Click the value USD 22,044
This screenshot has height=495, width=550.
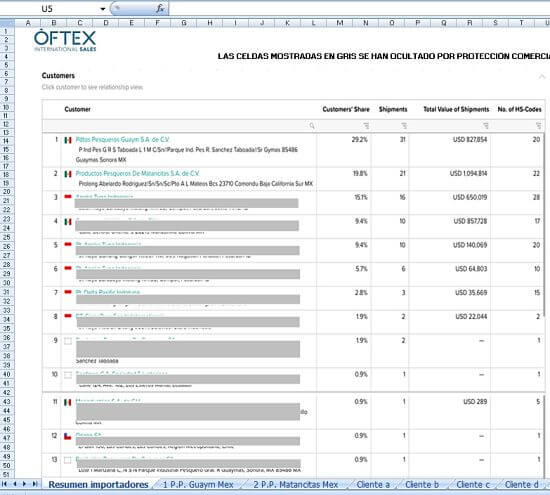click(471, 316)
